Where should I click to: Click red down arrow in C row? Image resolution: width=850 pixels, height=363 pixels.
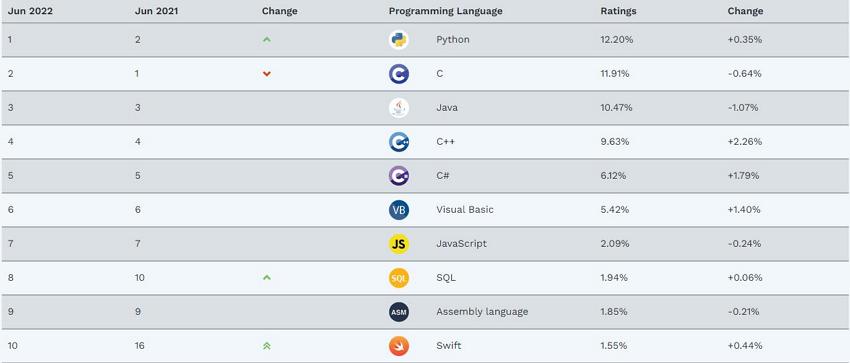[x=266, y=74]
